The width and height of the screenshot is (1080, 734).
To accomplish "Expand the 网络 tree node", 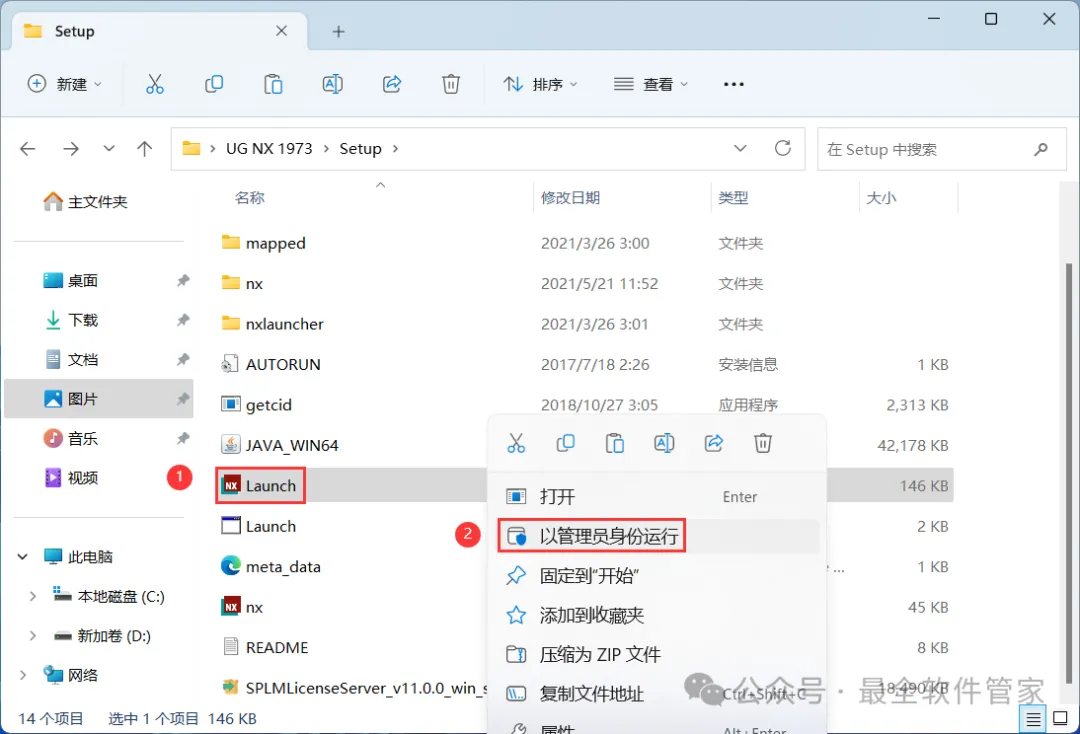I will point(23,675).
